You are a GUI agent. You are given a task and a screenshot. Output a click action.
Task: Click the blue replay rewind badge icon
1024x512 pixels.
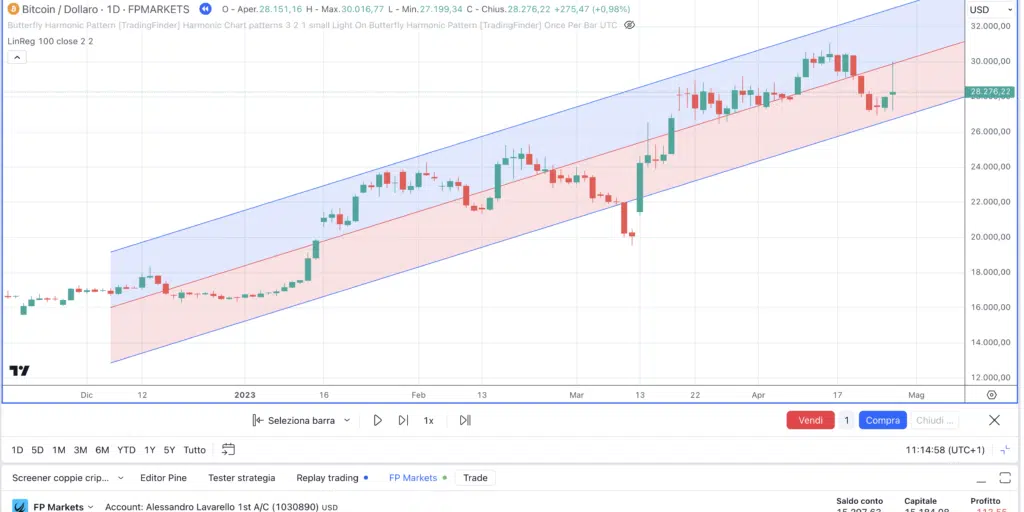[x=205, y=9]
